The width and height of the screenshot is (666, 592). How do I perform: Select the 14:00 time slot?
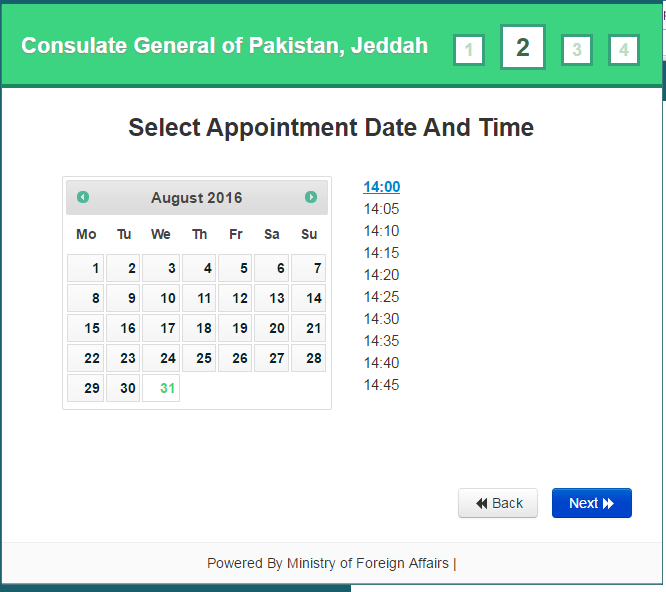(381, 187)
